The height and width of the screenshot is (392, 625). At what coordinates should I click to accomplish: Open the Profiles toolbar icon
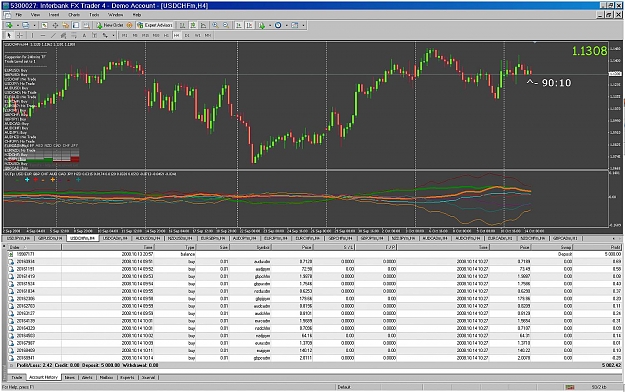coord(26,25)
